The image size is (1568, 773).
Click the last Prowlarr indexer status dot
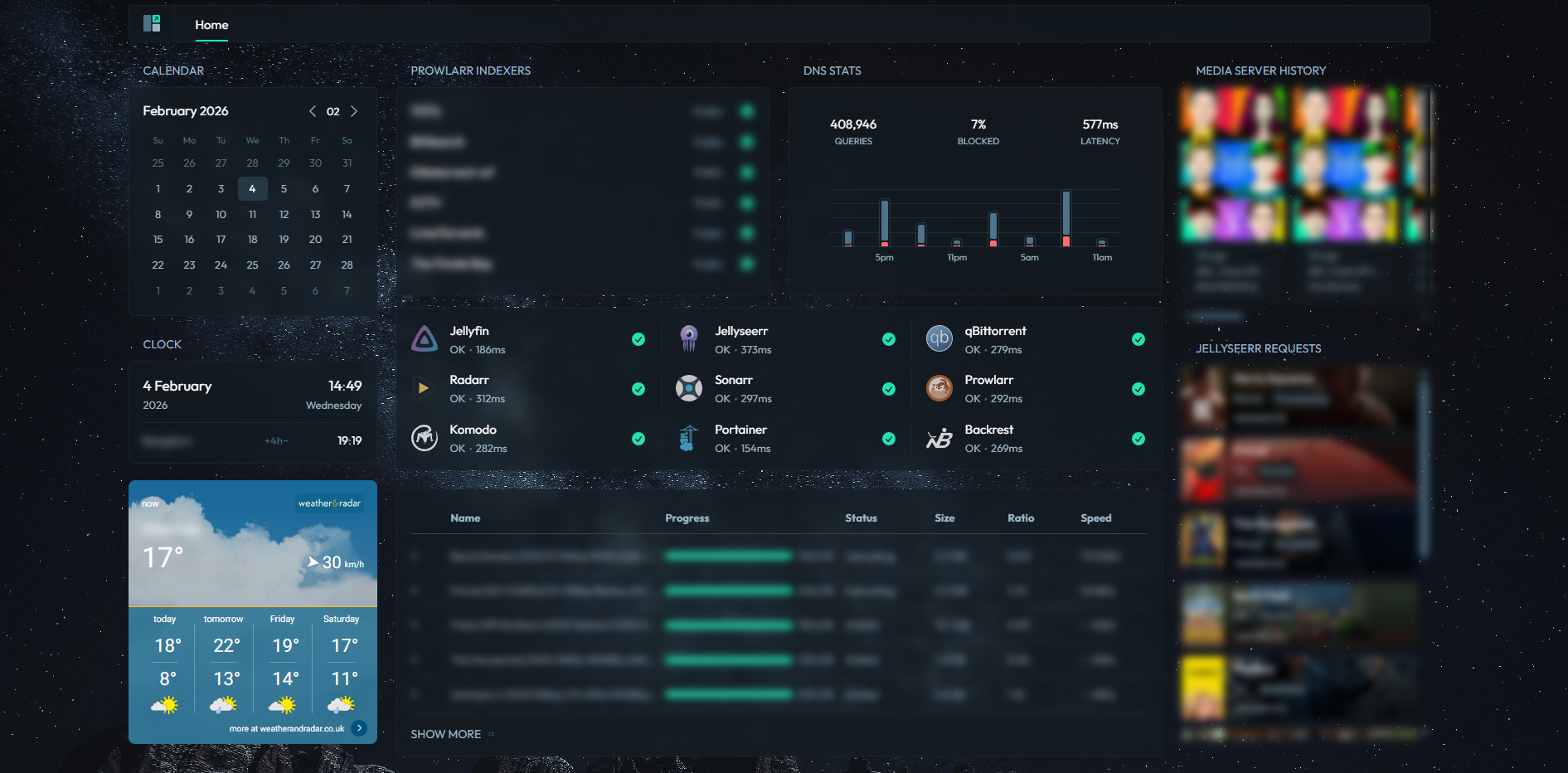747,264
